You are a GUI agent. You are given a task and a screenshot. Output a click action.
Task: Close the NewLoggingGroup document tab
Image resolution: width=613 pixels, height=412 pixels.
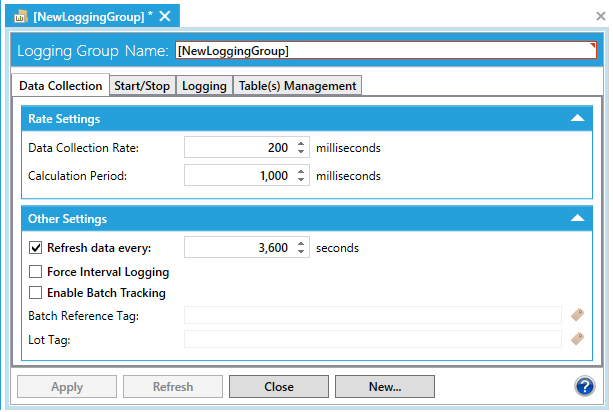pos(165,16)
